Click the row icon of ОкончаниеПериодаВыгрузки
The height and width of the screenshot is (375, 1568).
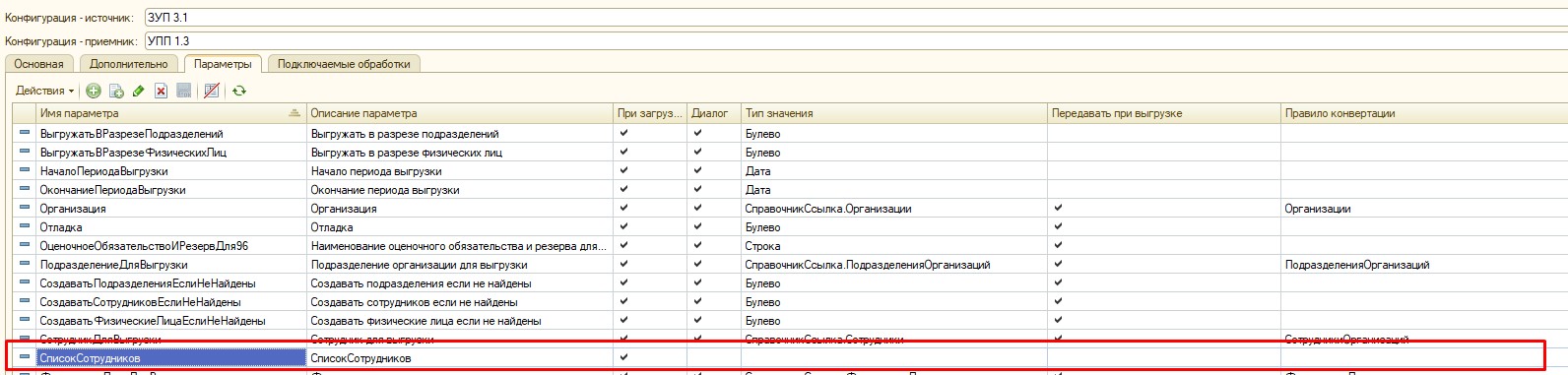[x=25, y=189]
